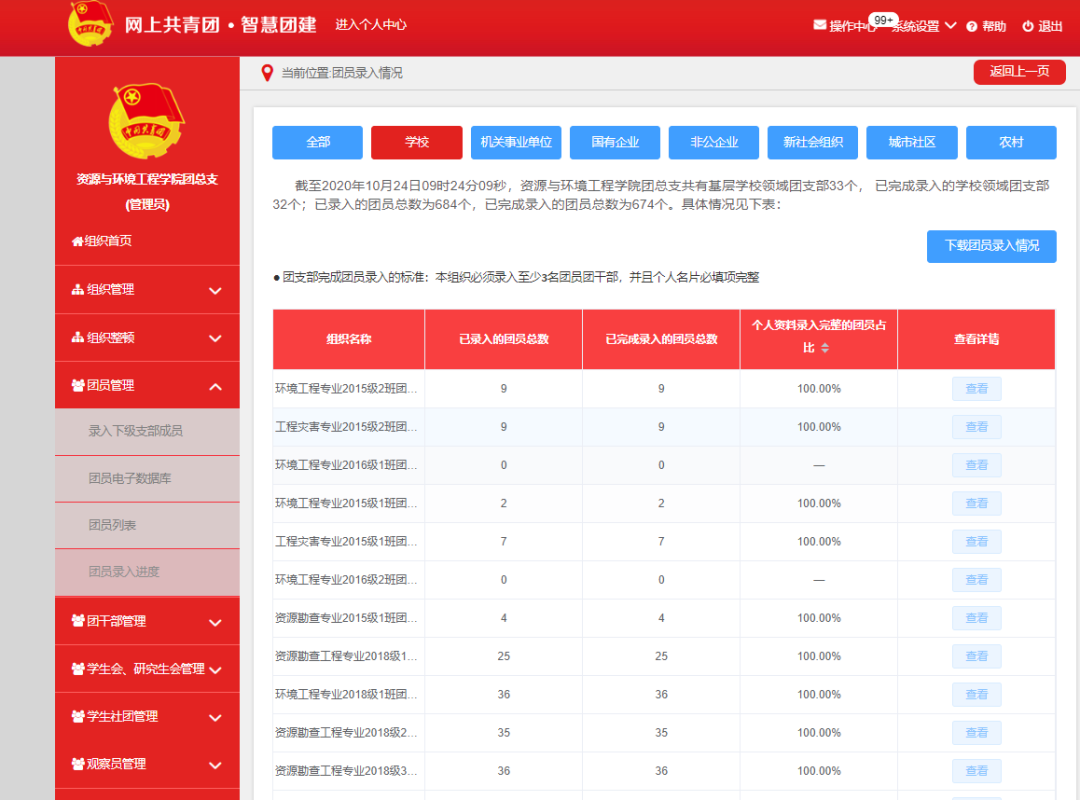Click the 帮助 help question icon
Image resolution: width=1080 pixels, height=800 pixels.
pyautogui.click(x=972, y=27)
